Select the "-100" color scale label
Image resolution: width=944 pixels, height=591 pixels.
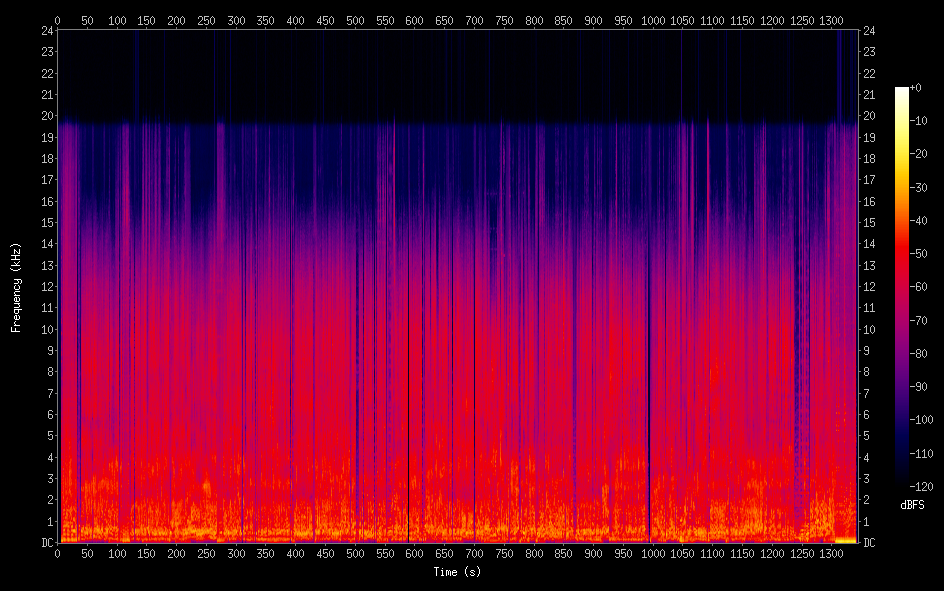pyautogui.click(x=921, y=420)
